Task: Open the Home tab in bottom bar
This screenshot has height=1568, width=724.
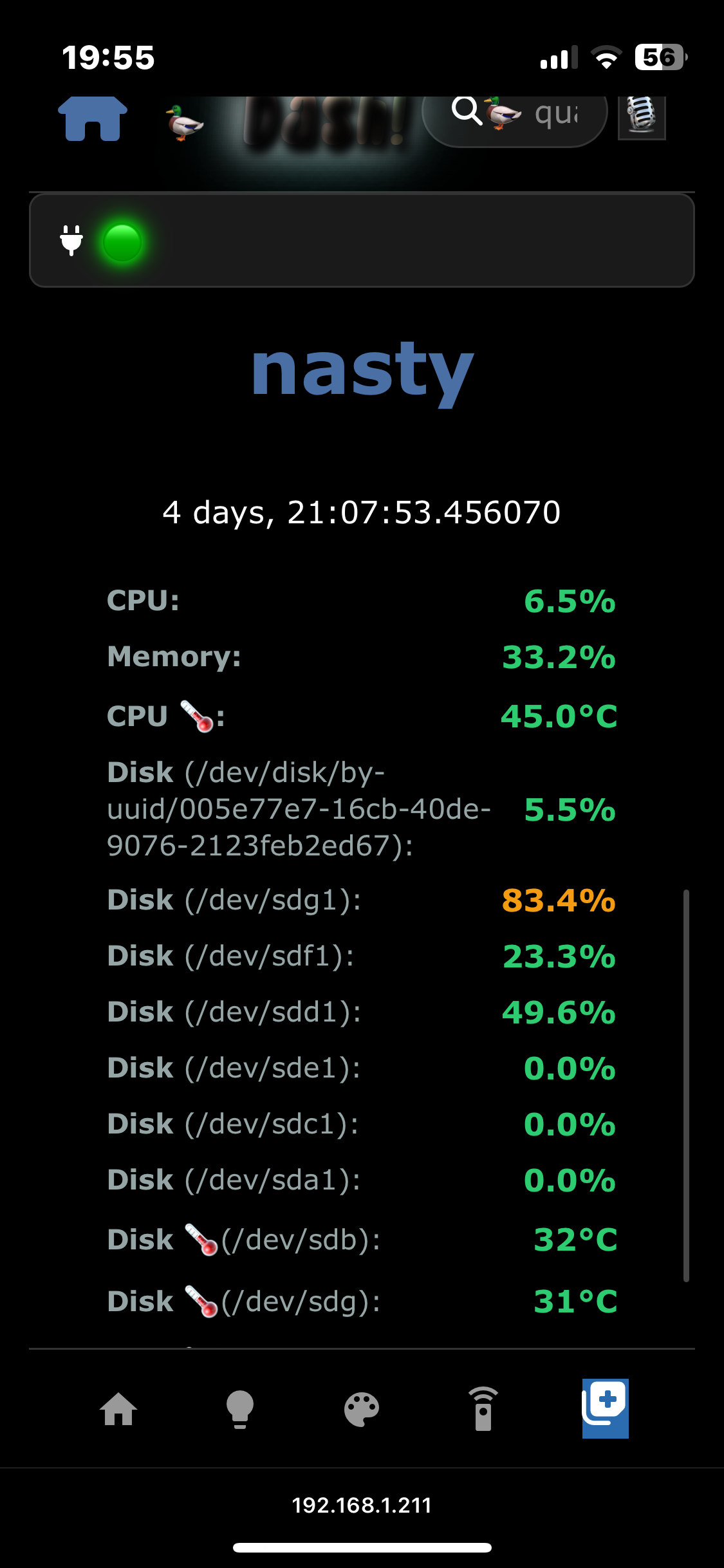Action: click(119, 1410)
